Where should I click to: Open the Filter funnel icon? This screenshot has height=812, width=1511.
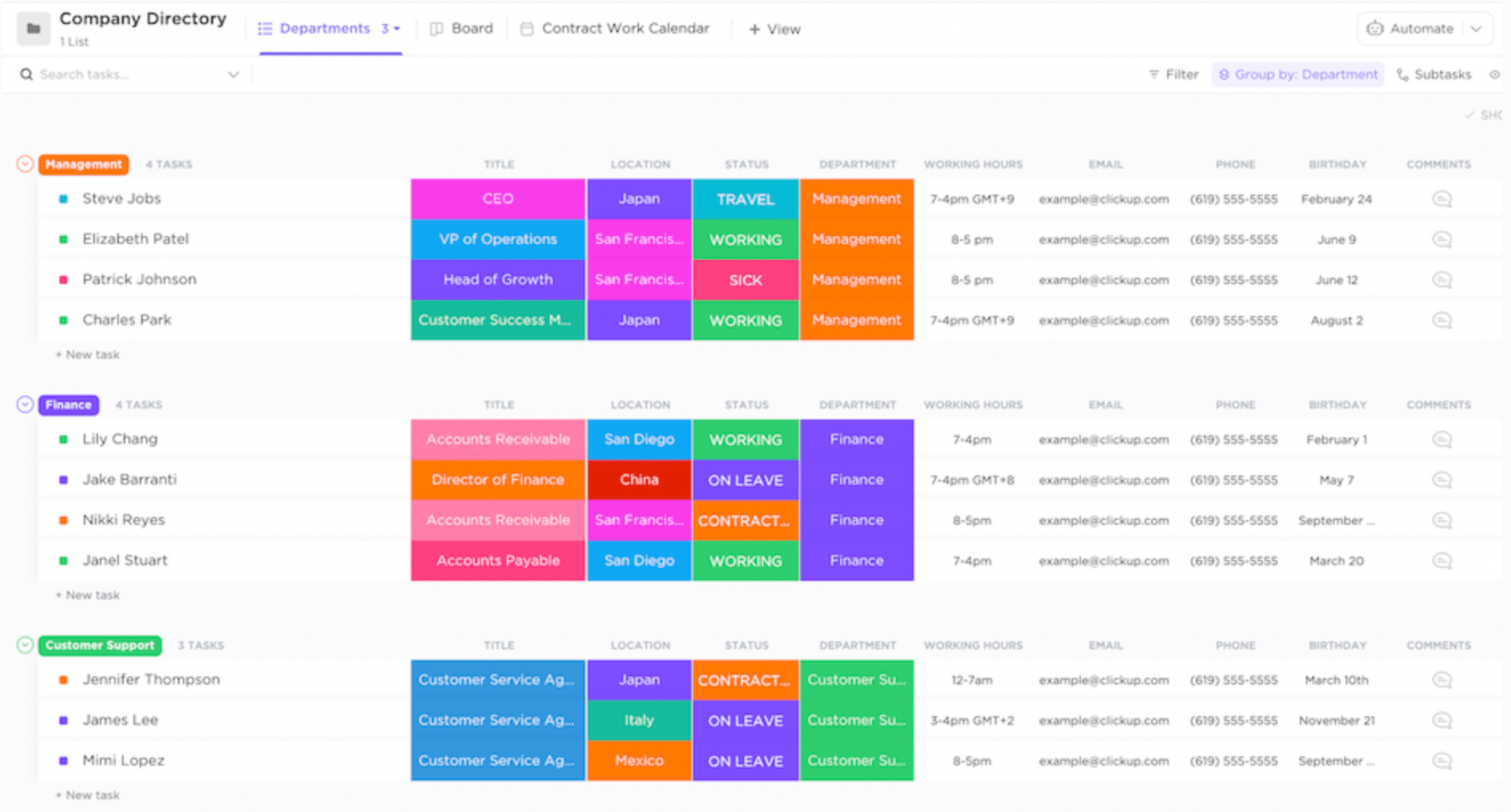click(1153, 74)
